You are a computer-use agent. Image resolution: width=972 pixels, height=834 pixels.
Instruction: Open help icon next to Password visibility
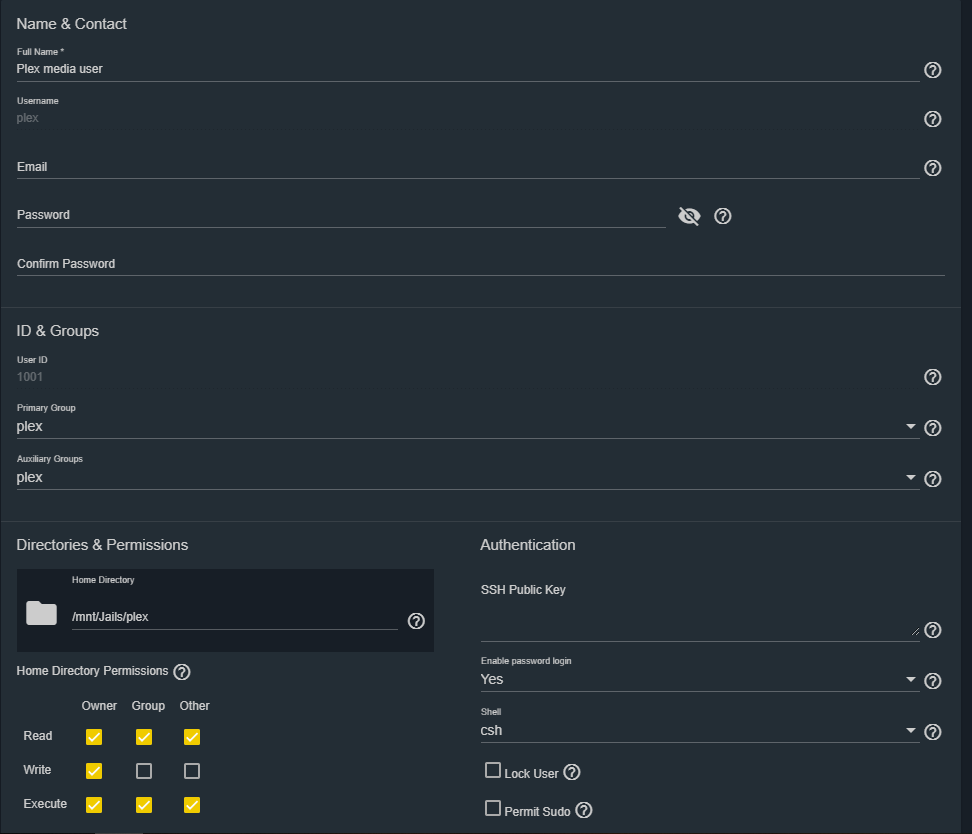click(722, 216)
